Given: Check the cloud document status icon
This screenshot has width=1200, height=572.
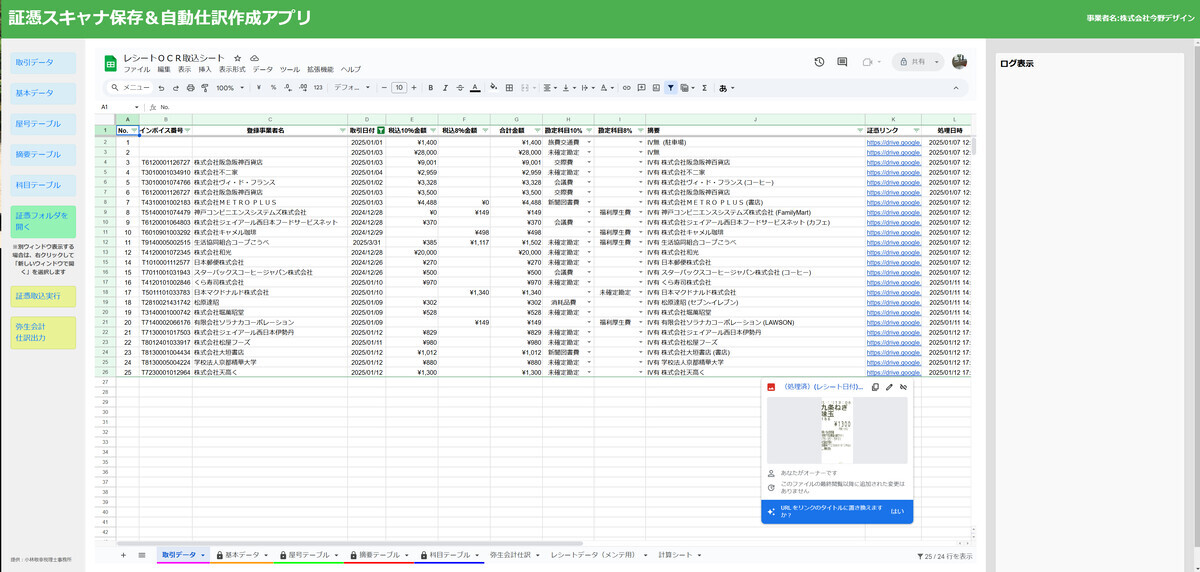Looking at the screenshot, I should click(x=254, y=58).
